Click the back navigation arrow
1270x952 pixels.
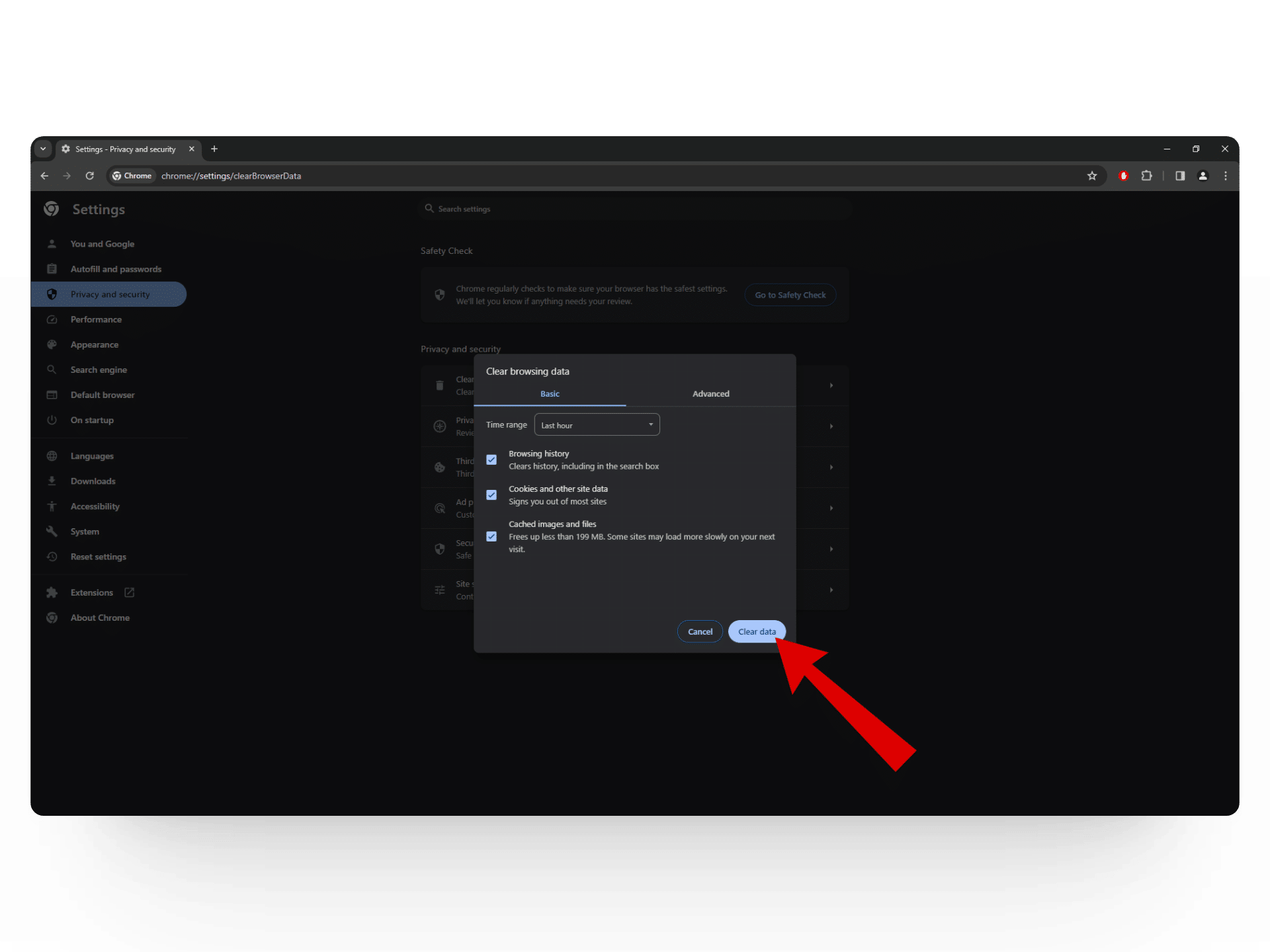pyautogui.click(x=44, y=176)
